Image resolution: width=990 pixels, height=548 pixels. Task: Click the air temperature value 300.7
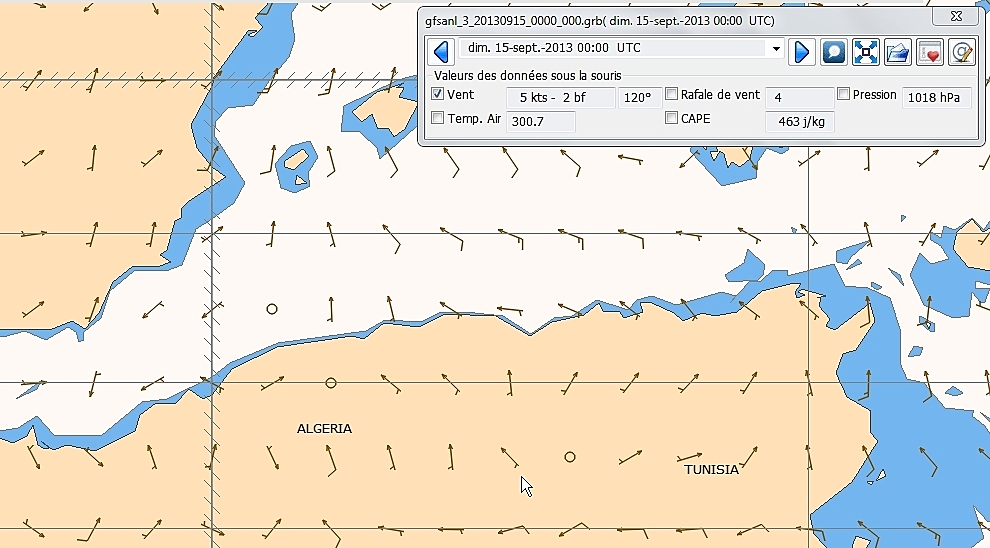[x=540, y=121]
